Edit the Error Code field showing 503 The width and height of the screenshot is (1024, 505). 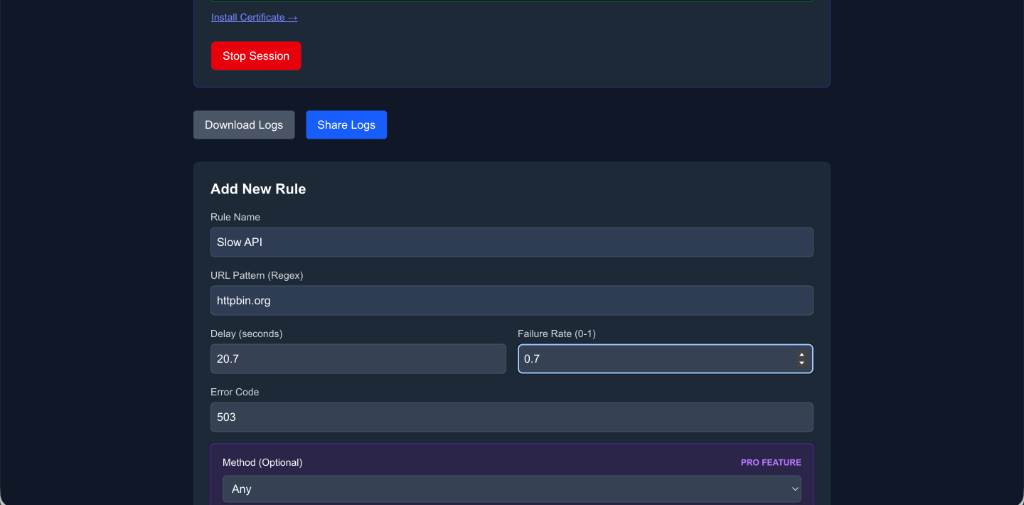click(x=511, y=417)
